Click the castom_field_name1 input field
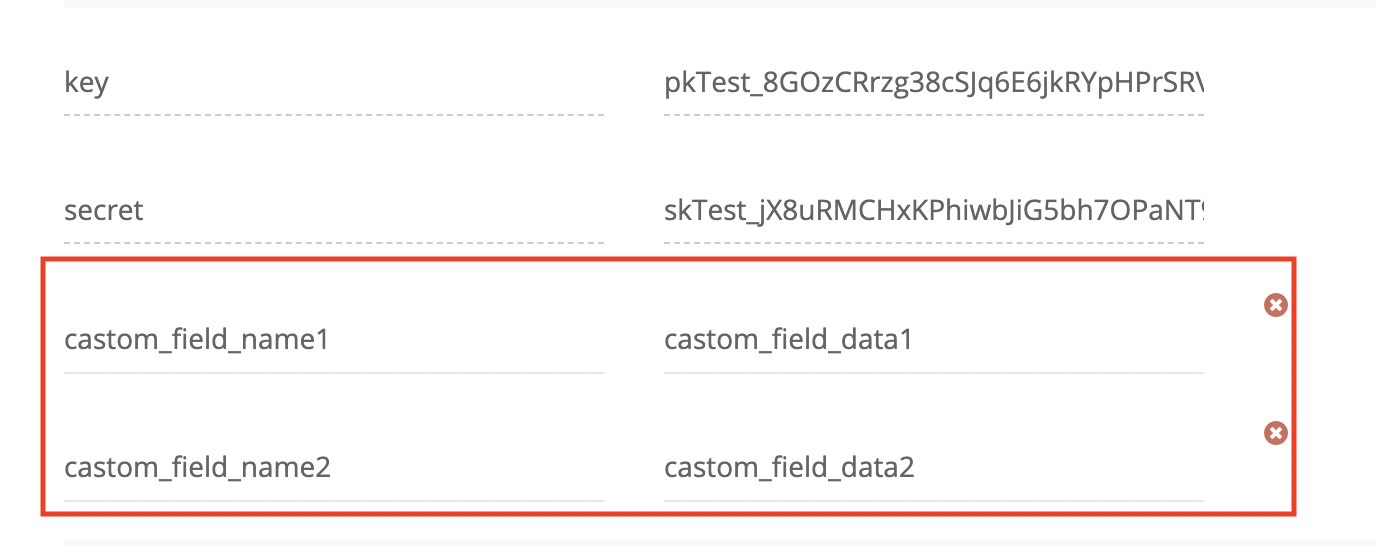1376x546 pixels. (334, 341)
